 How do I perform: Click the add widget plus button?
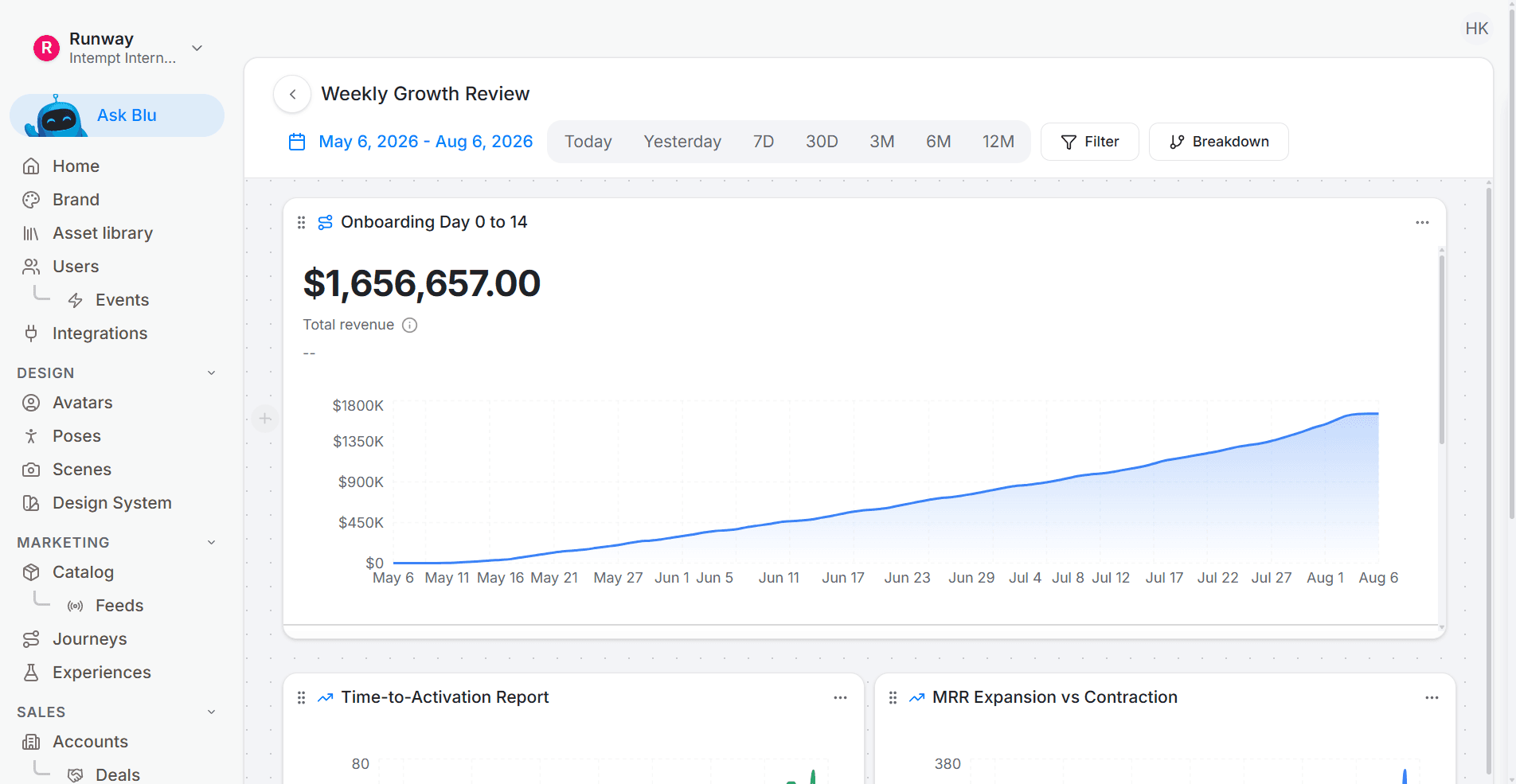pyautogui.click(x=264, y=419)
